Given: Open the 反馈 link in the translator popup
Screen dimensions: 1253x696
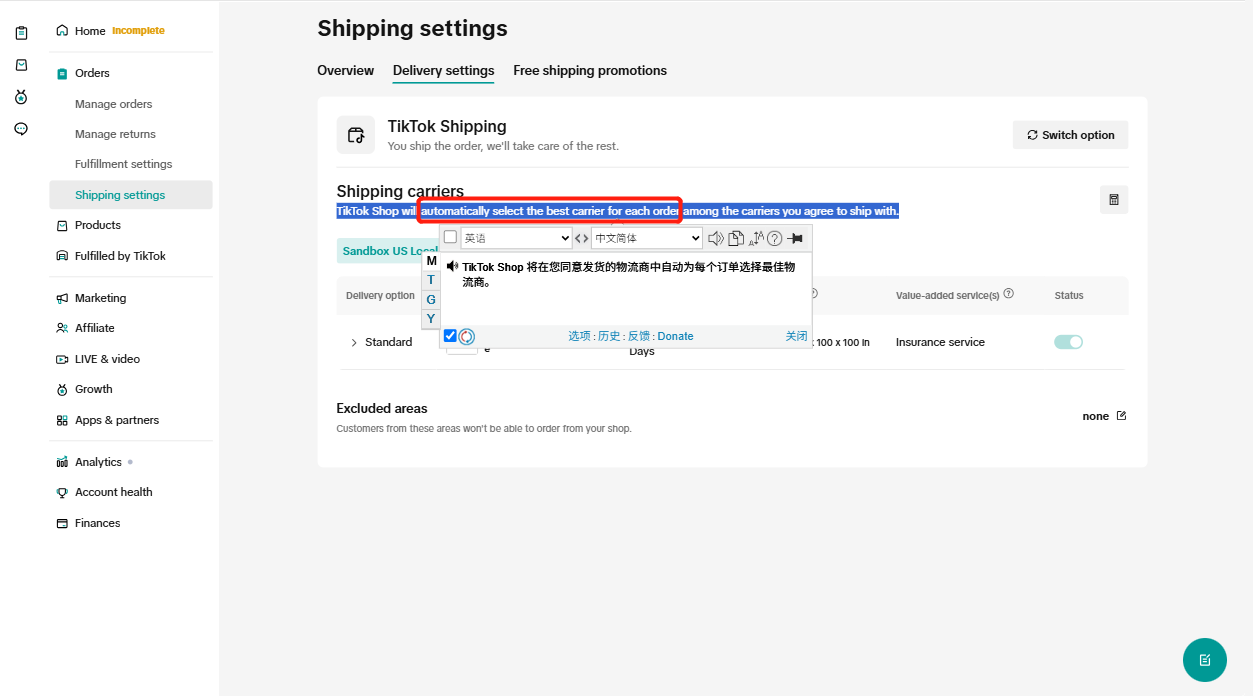Looking at the screenshot, I should point(639,336).
